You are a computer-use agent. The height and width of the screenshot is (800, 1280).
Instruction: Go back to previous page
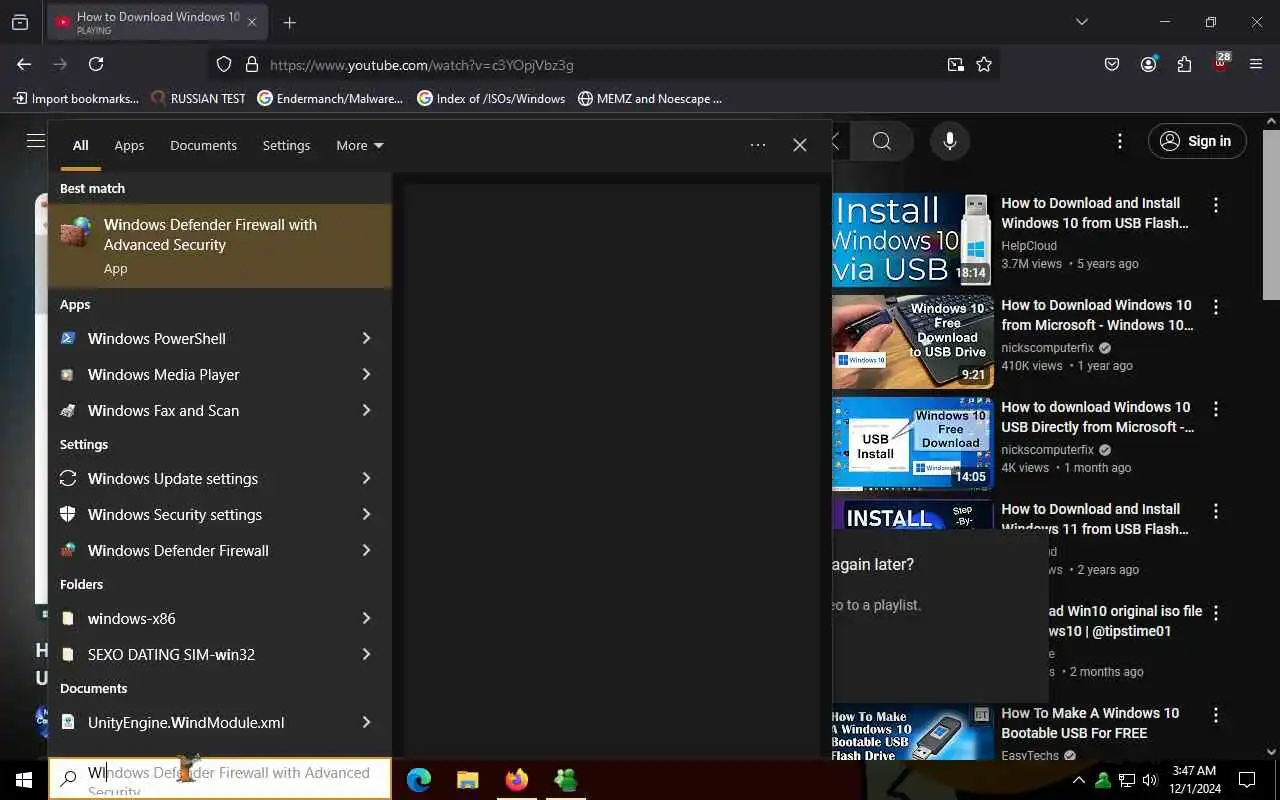pos(24,64)
